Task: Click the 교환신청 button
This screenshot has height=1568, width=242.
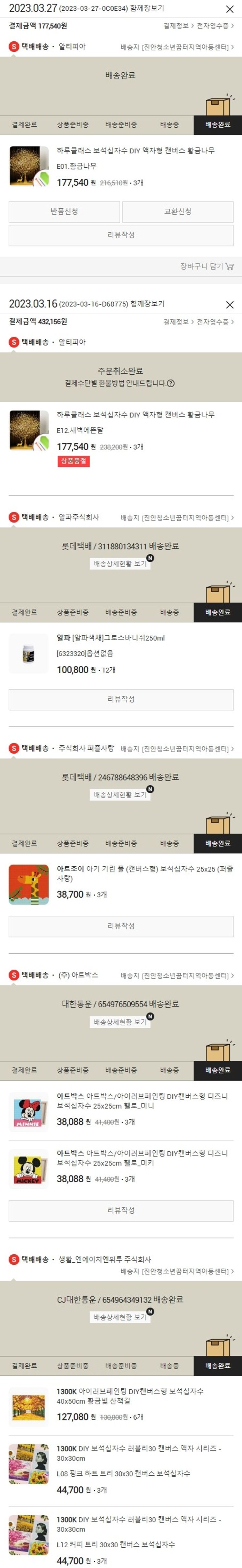Action: 177,212
